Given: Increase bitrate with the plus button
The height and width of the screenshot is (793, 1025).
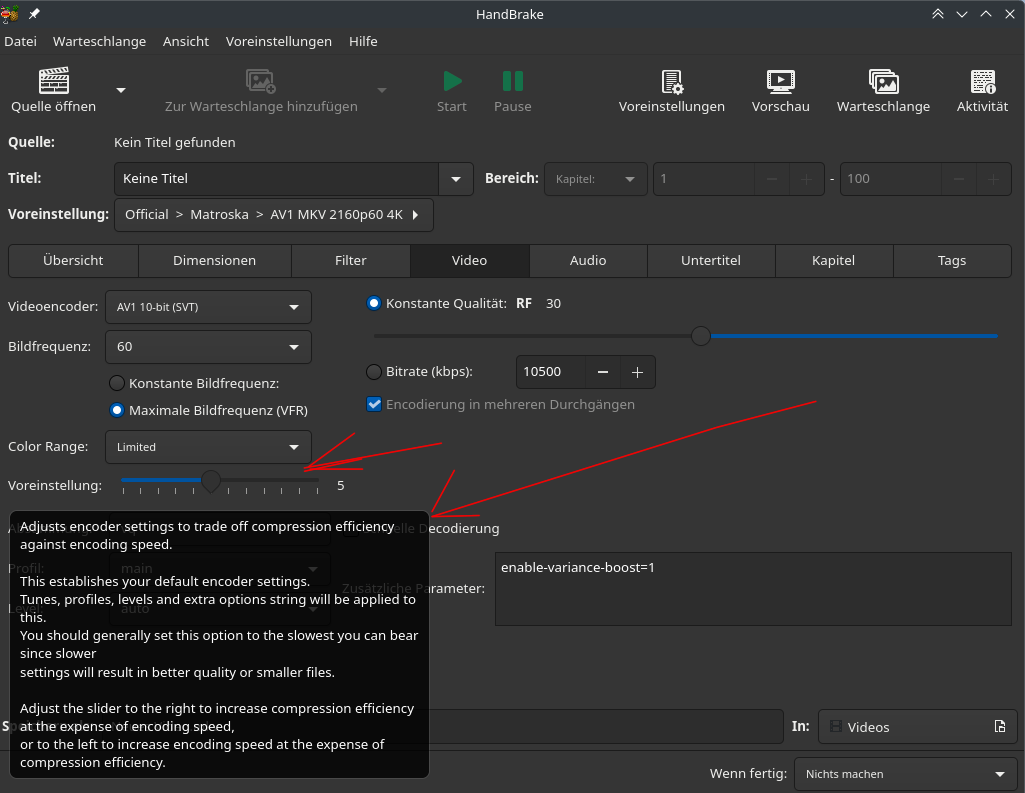Looking at the screenshot, I should click(637, 372).
